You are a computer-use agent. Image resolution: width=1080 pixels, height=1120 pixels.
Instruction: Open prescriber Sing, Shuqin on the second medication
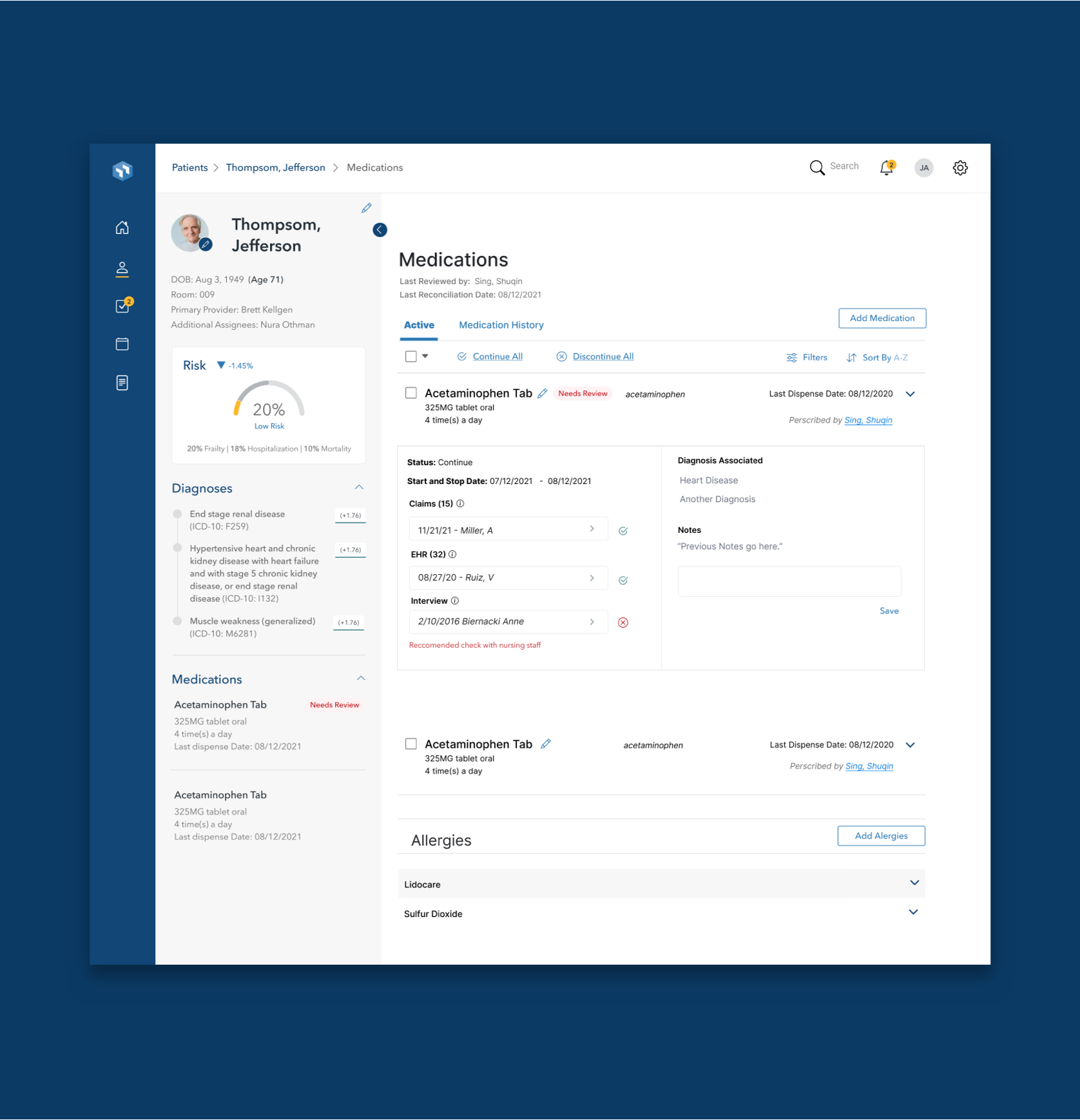coord(869,766)
